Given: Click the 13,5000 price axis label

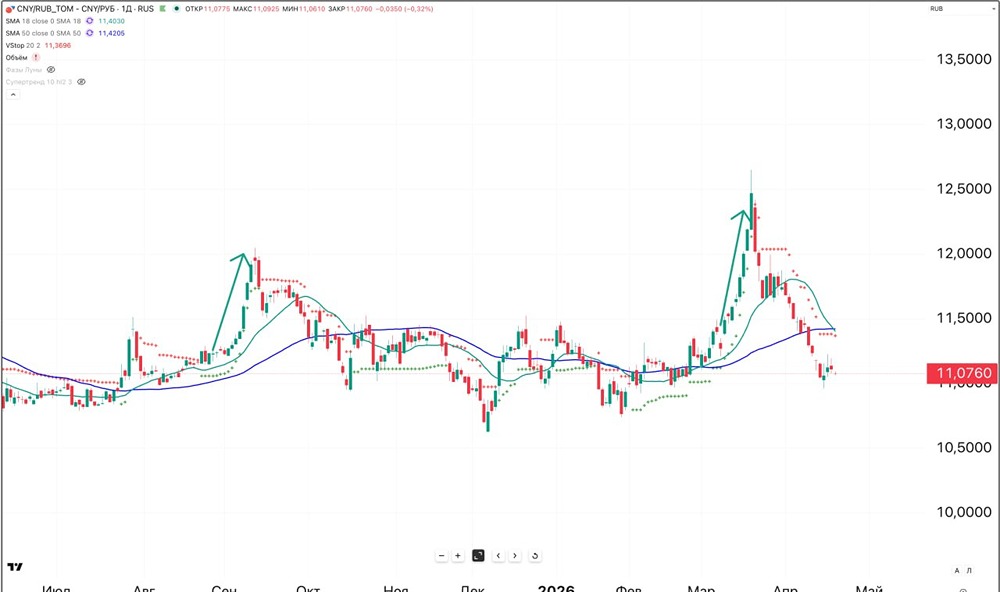Looking at the screenshot, I should 964,59.
